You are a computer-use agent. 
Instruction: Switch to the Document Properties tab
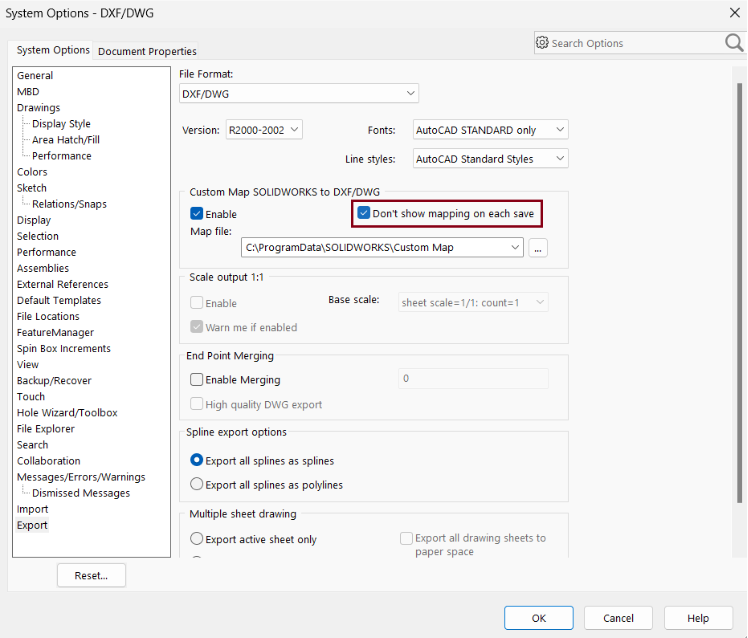(147, 51)
